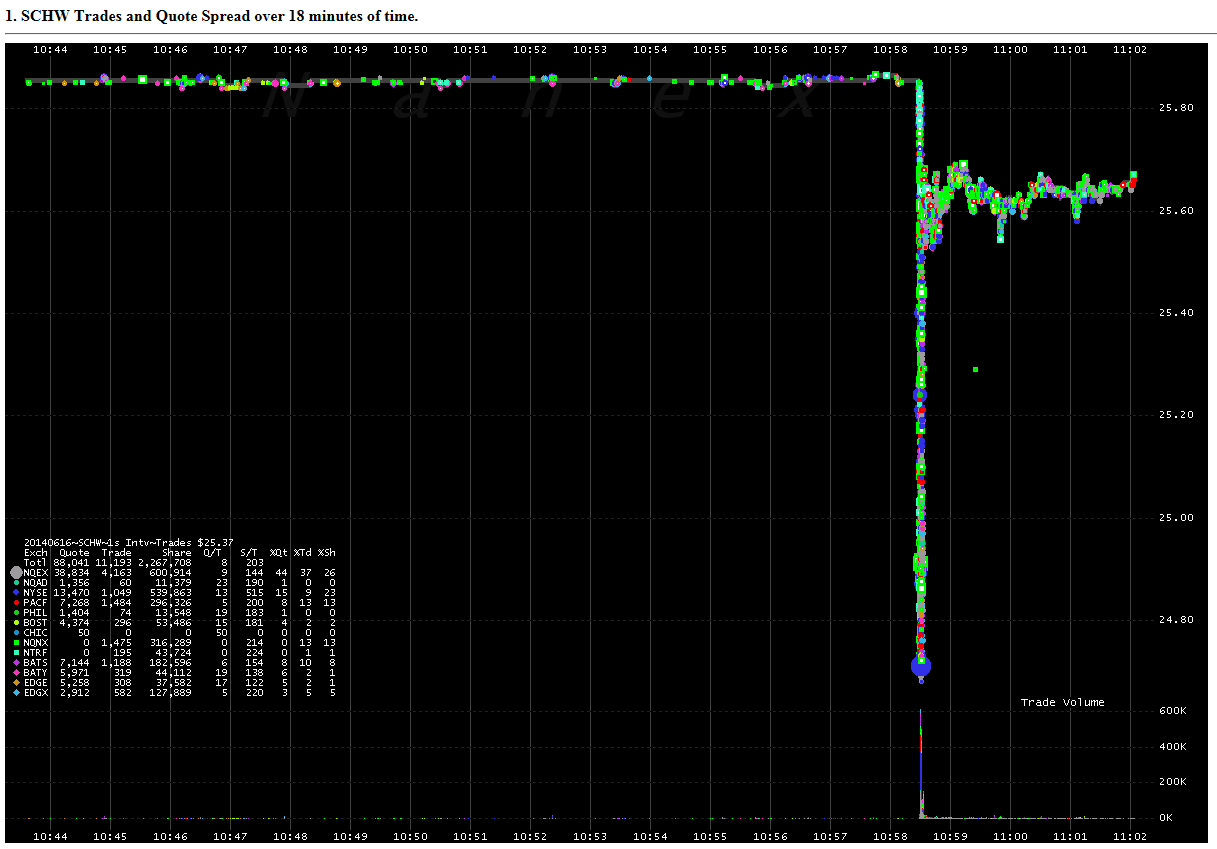Toggle the CHIC exchange legend entry
Screen dimensions: 1217x849
15,633
